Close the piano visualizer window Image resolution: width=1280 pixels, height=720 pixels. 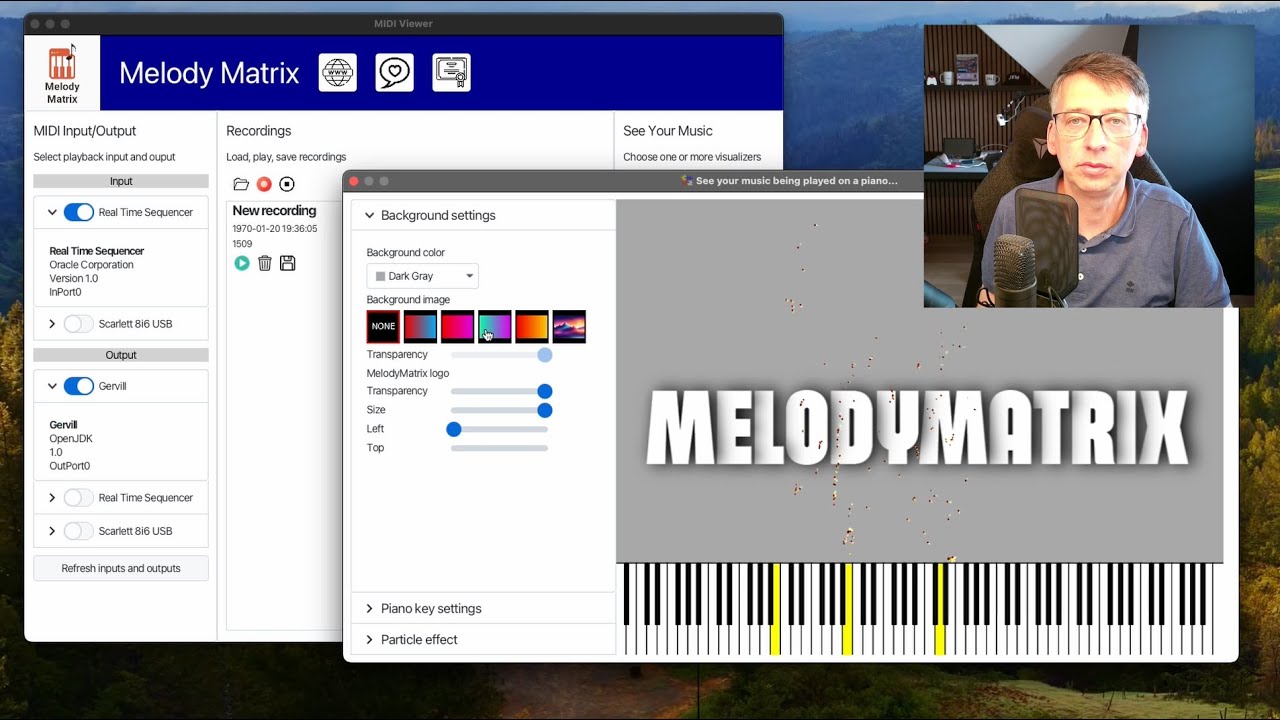click(x=354, y=181)
